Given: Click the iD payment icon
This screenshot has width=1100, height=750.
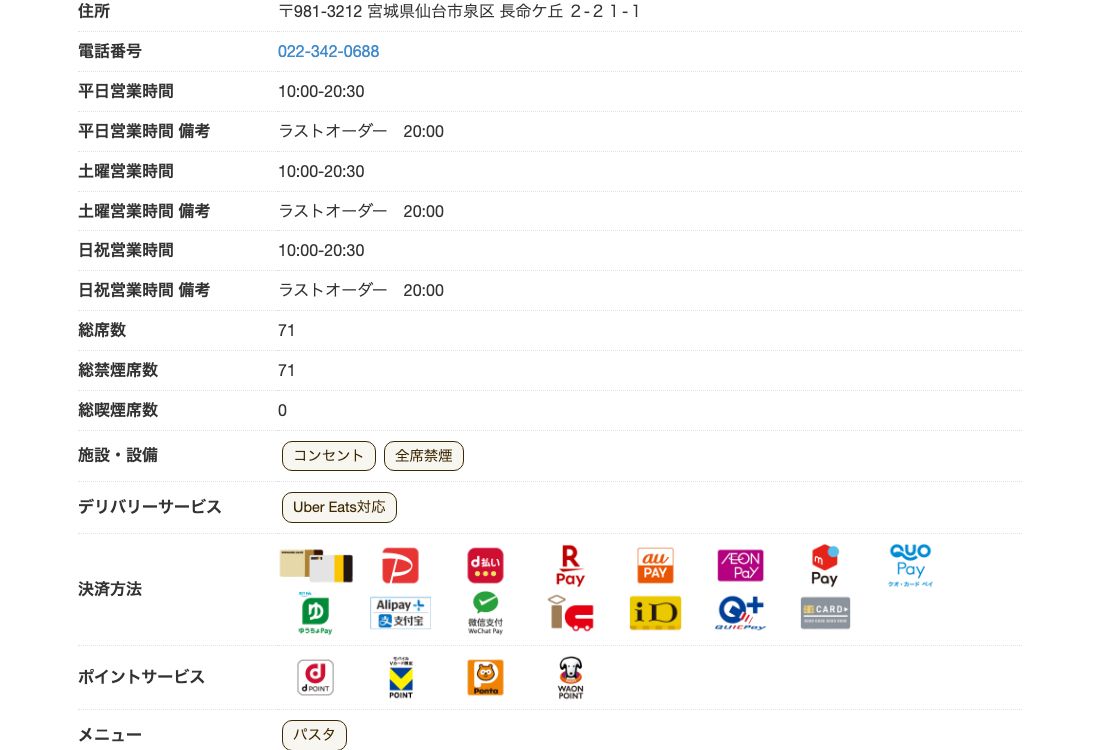Looking at the screenshot, I should tap(655, 612).
